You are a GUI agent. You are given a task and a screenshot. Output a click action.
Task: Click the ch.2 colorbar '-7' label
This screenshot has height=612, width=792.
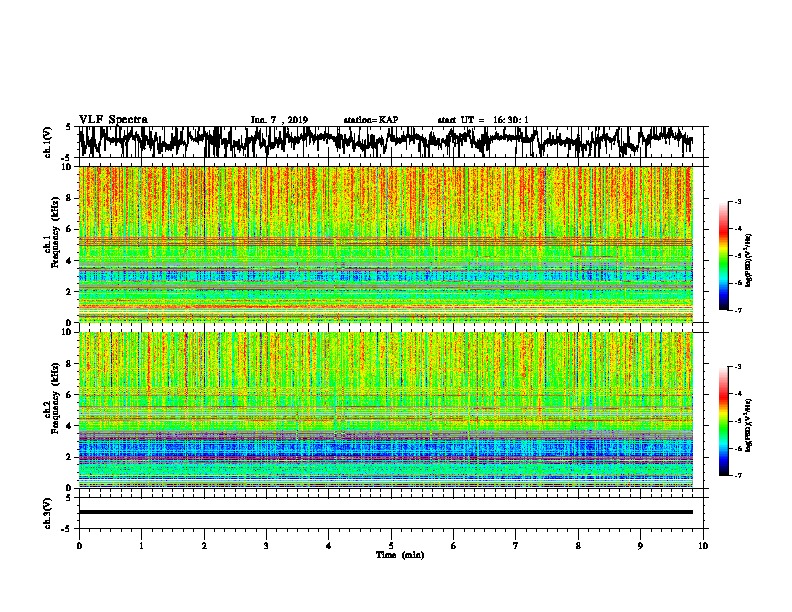(x=737, y=475)
